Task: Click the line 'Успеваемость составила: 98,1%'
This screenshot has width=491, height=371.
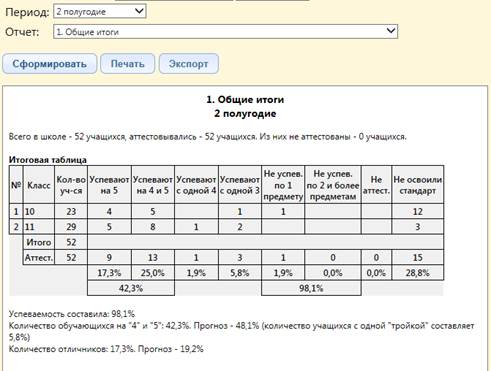Action: tap(72, 314)
